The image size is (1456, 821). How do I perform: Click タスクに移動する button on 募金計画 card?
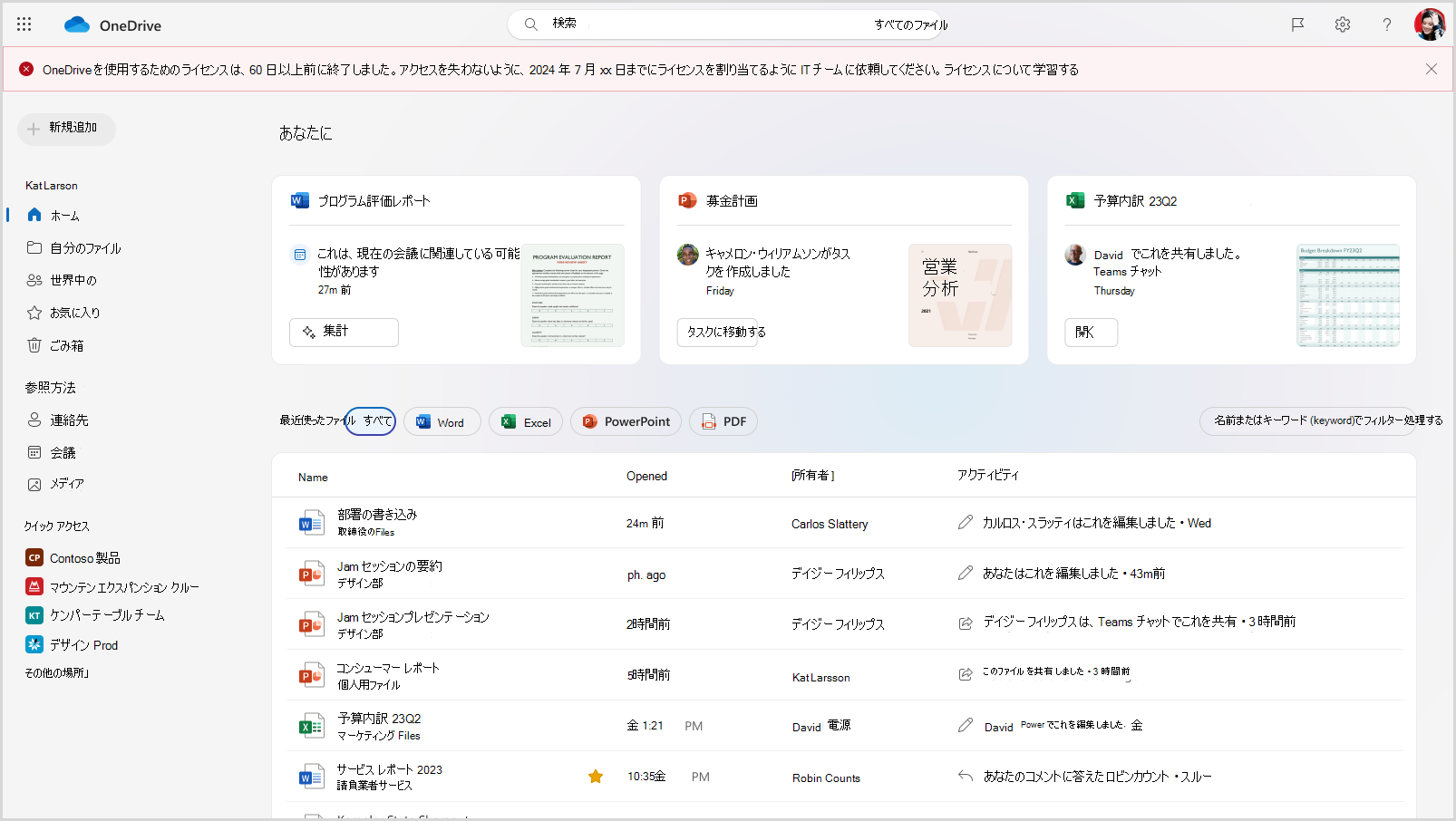(716, 332)
